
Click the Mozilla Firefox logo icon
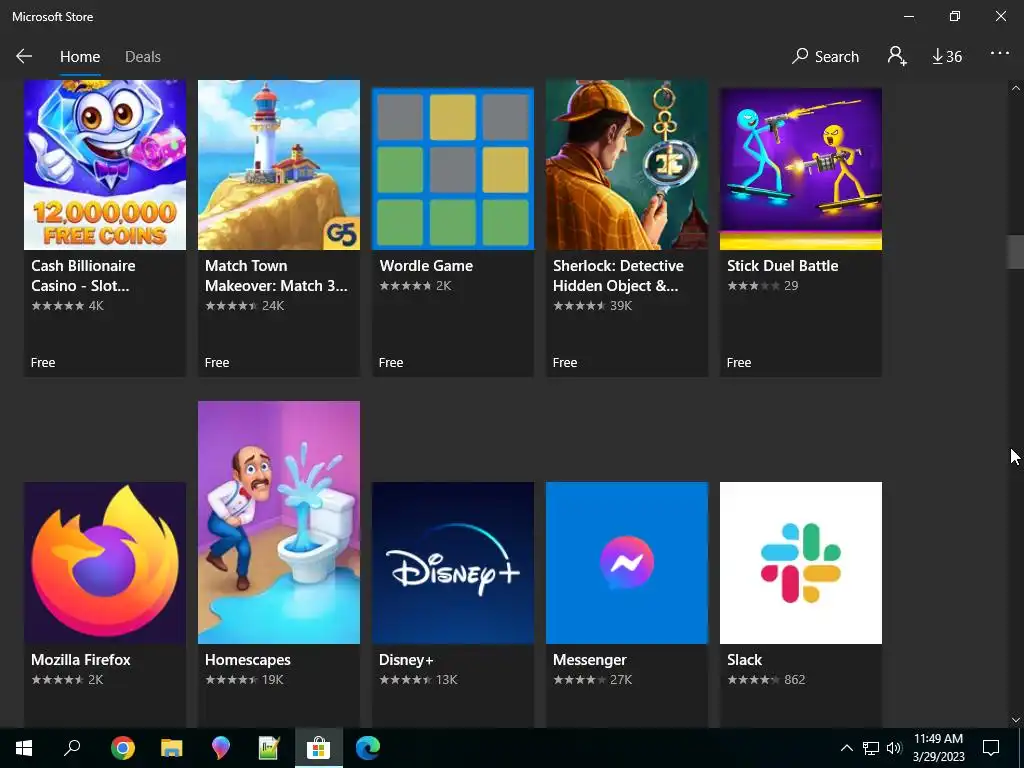point(104,563)
